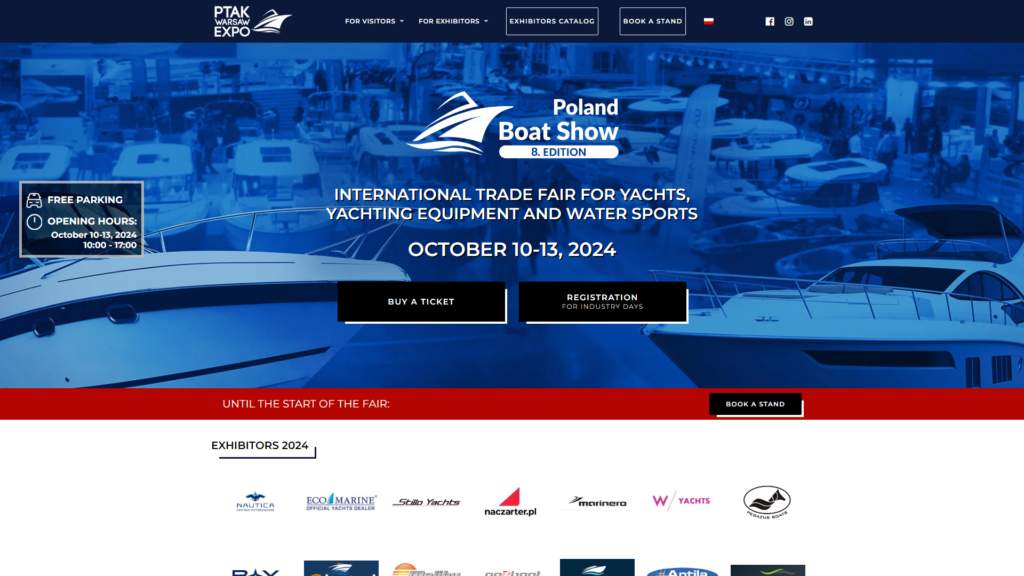Viewport: 1024px width, 576px height.
Task: Click the free parking car icon
Action: (34, 200)
